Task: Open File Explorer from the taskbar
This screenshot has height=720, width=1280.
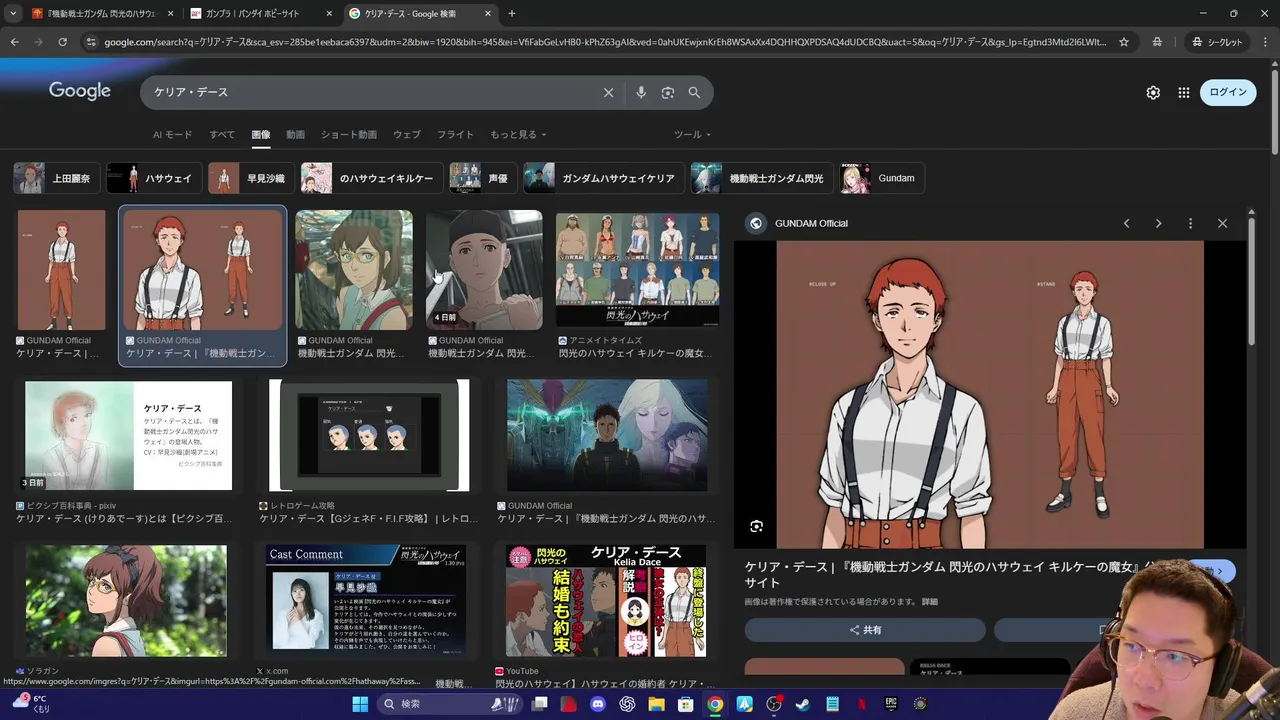Action: pos(657,704)
